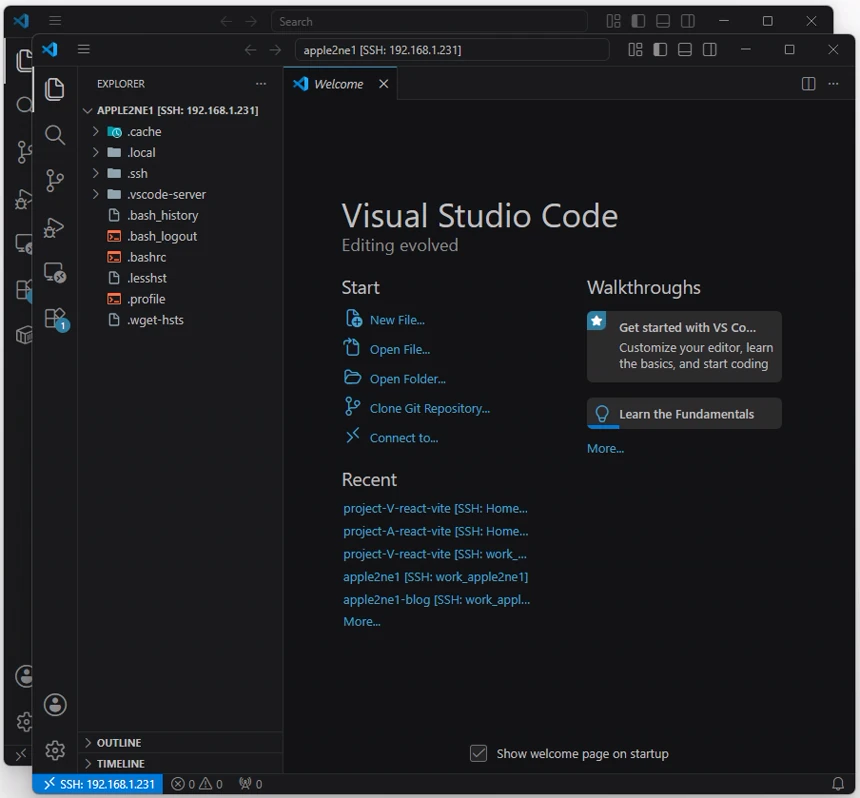Open Accounts menu in front window

click(55, 705)
